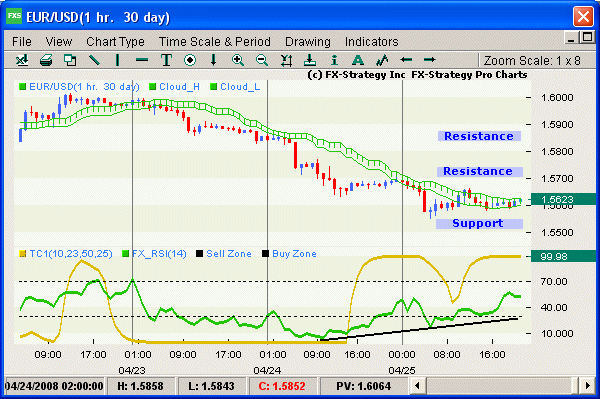
Task: Restore the inner chart window
Action: pos(587,37)
